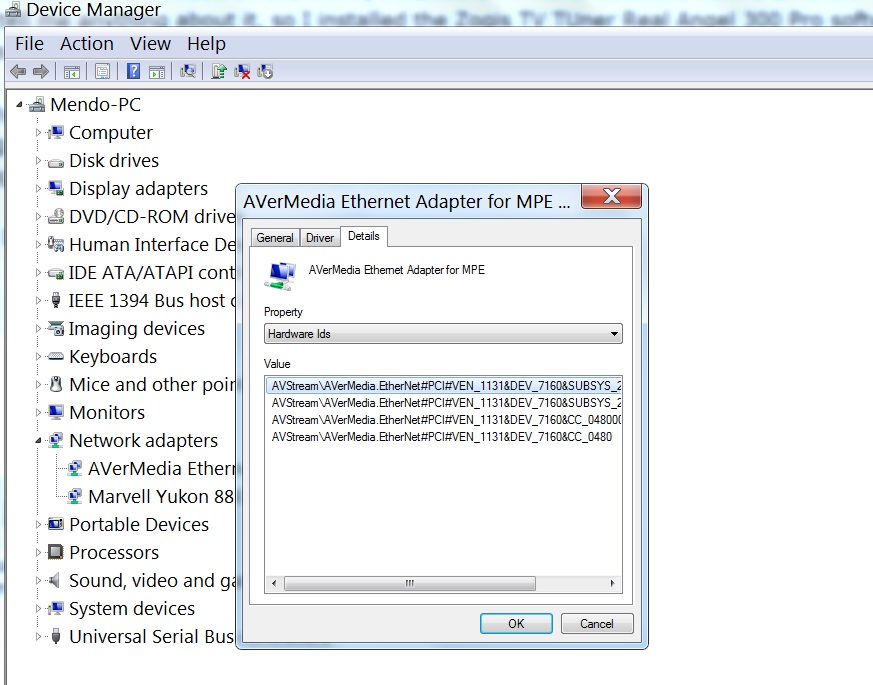The image size is (873, 685).
Task: Select the Imaging devices label in tree
Action: [137, 329]
